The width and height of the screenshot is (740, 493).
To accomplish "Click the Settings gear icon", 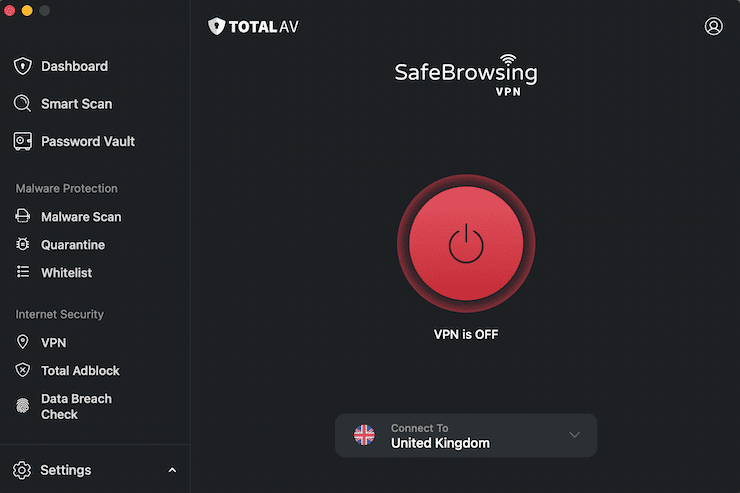I will (23, 470).
